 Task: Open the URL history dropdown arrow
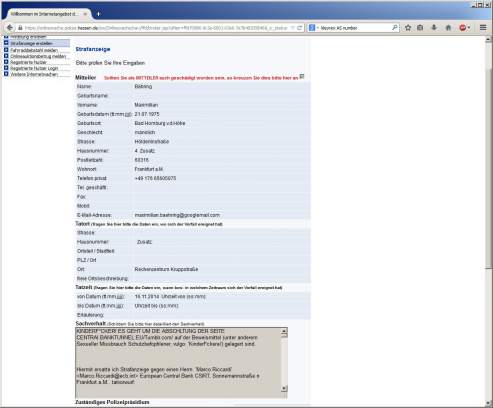(292, 28)
